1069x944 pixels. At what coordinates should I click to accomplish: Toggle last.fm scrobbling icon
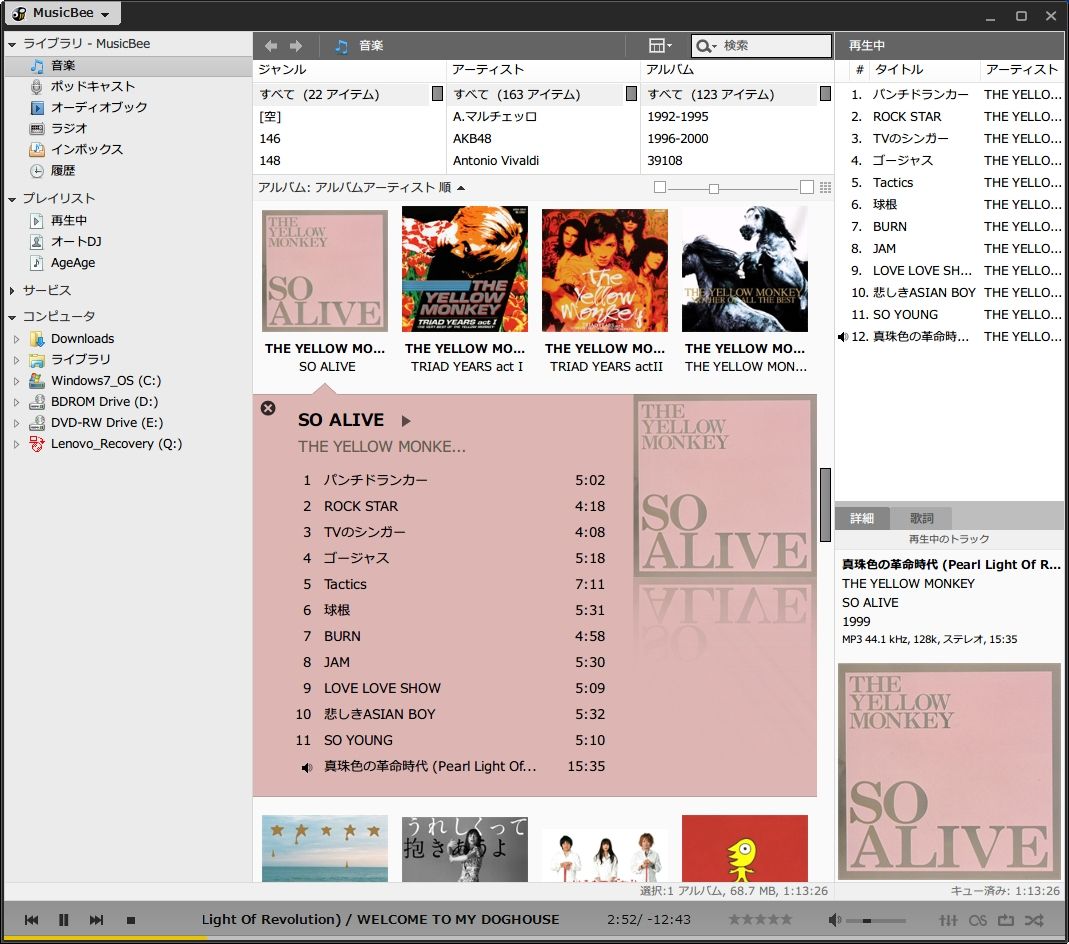click(x=978, y=920)
